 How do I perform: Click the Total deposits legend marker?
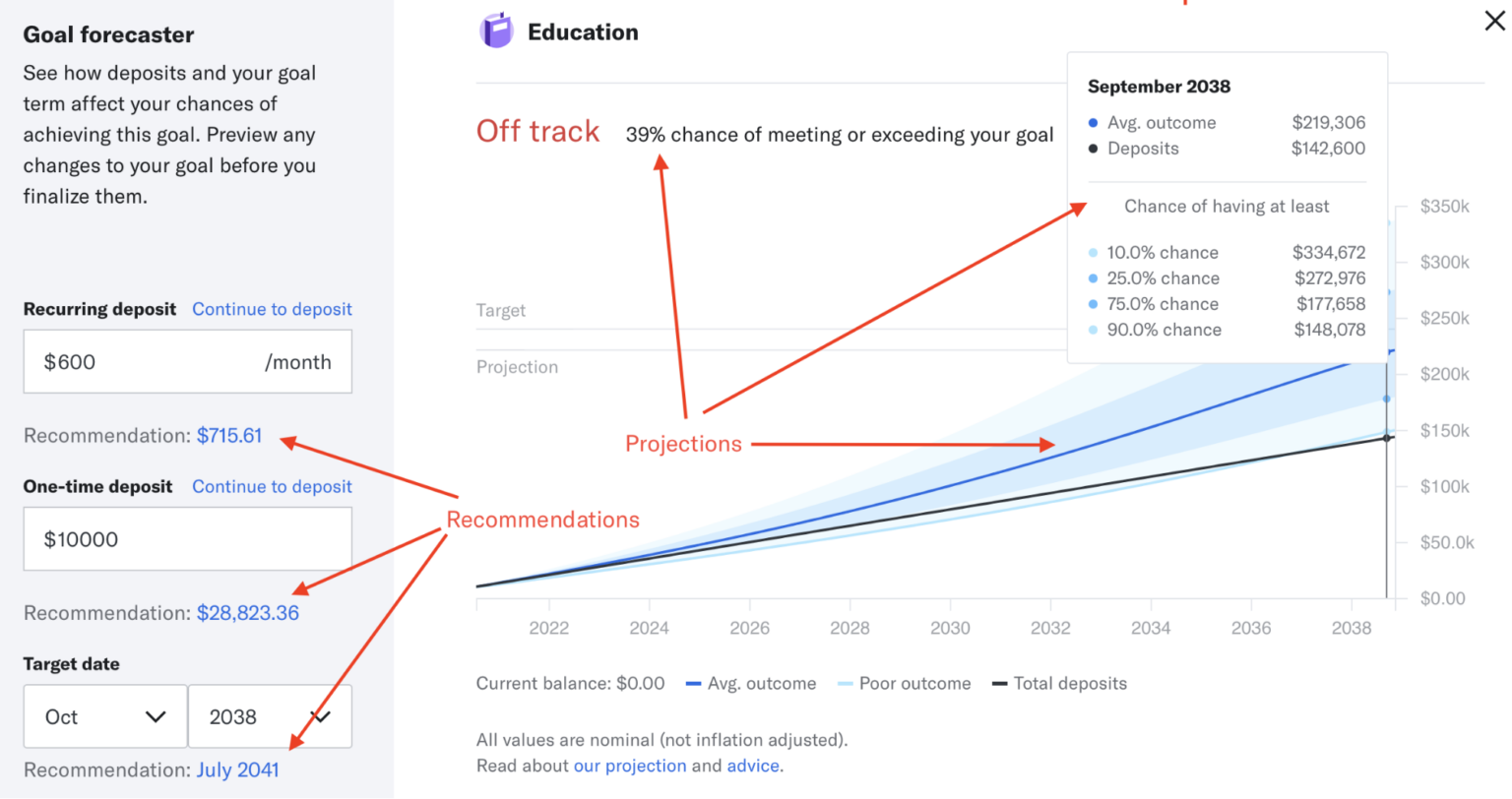pos(999,684)
